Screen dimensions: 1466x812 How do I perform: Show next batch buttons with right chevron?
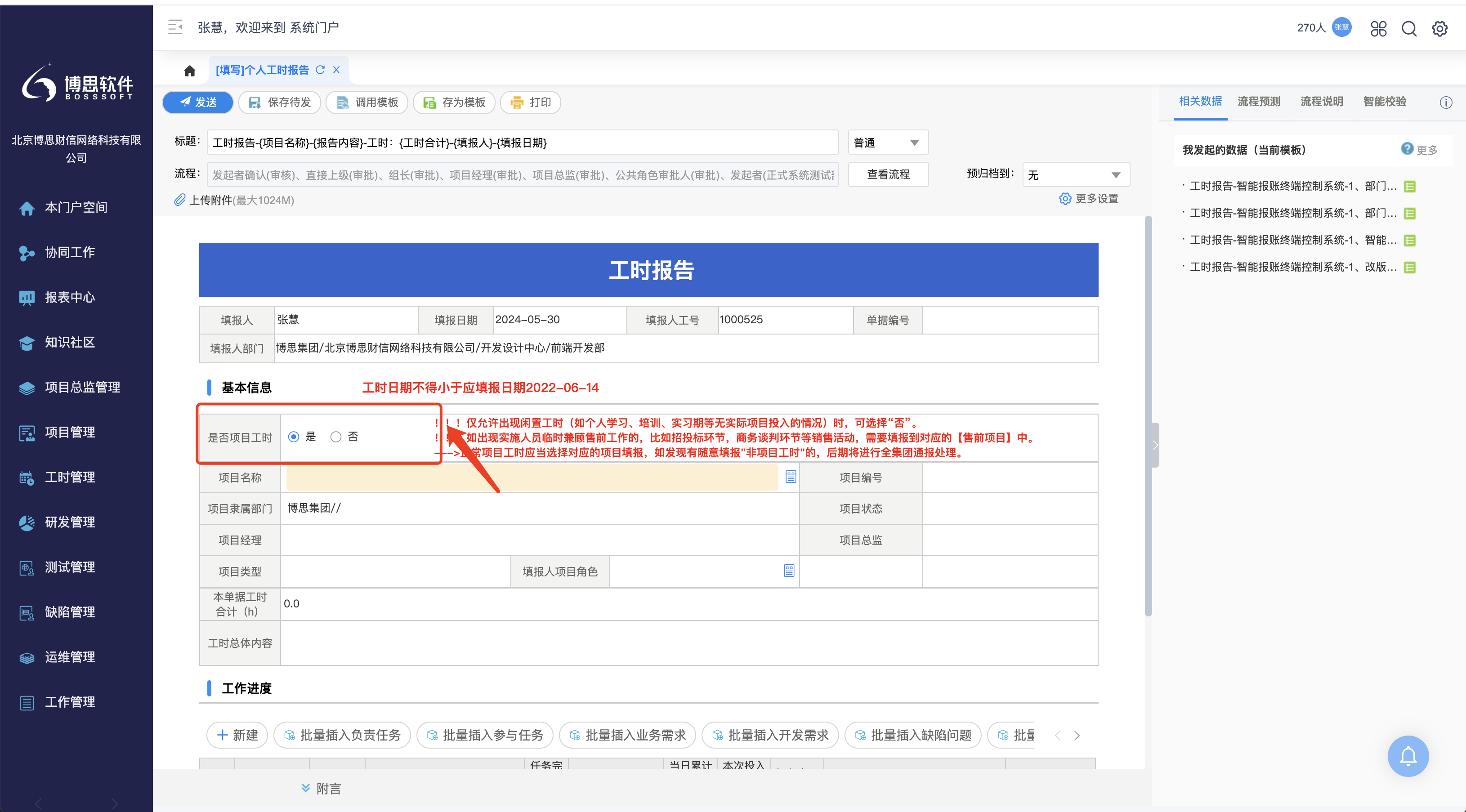pyautogui.click(x=1077, y=735)
